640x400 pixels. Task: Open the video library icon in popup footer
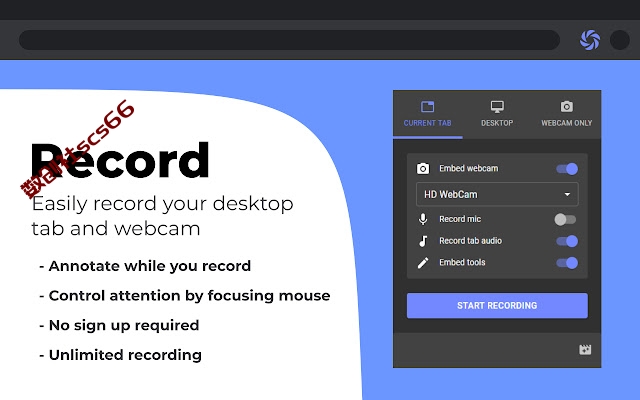pos(585,349)
